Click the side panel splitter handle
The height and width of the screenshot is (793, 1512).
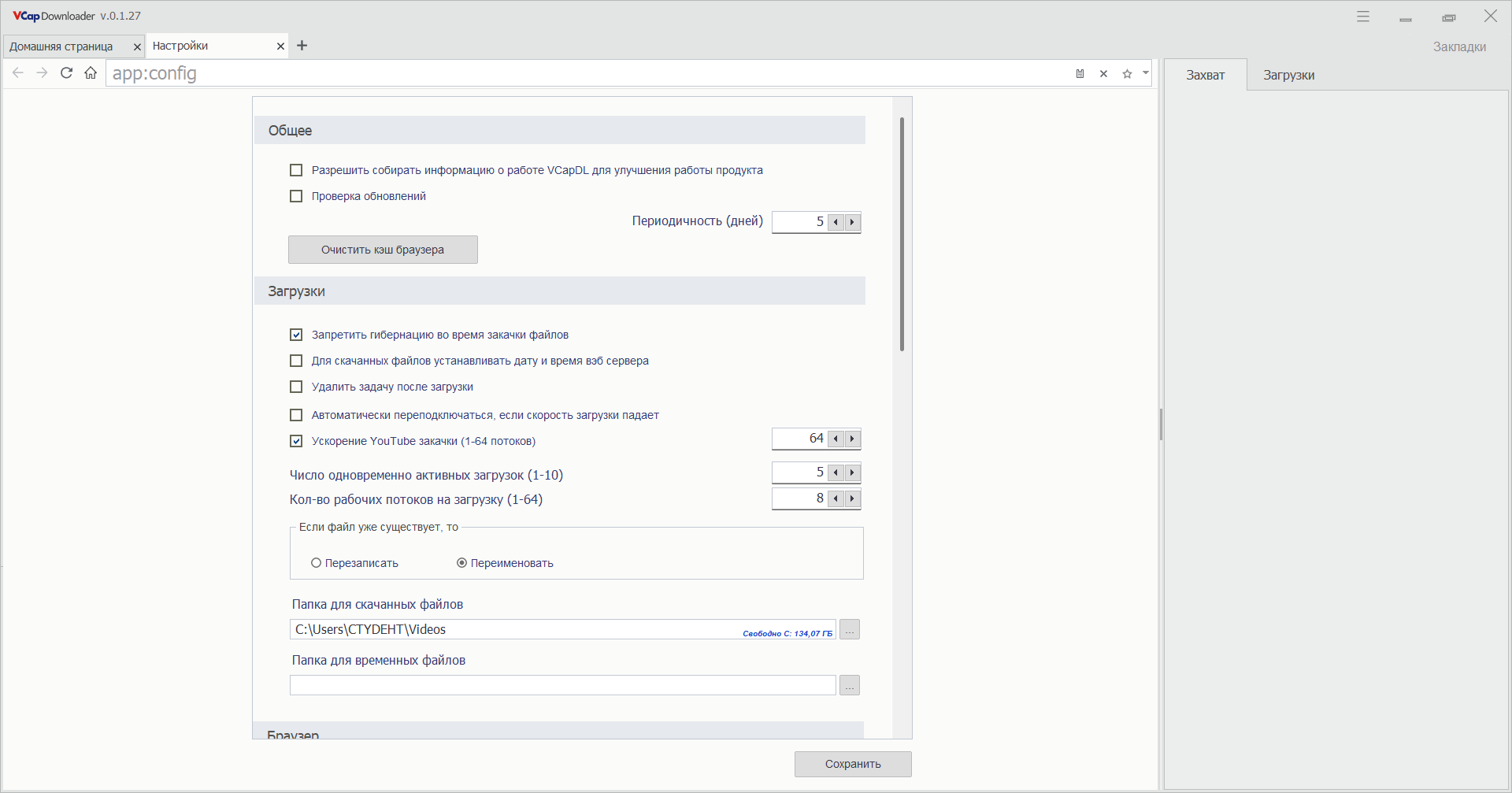1161,424
